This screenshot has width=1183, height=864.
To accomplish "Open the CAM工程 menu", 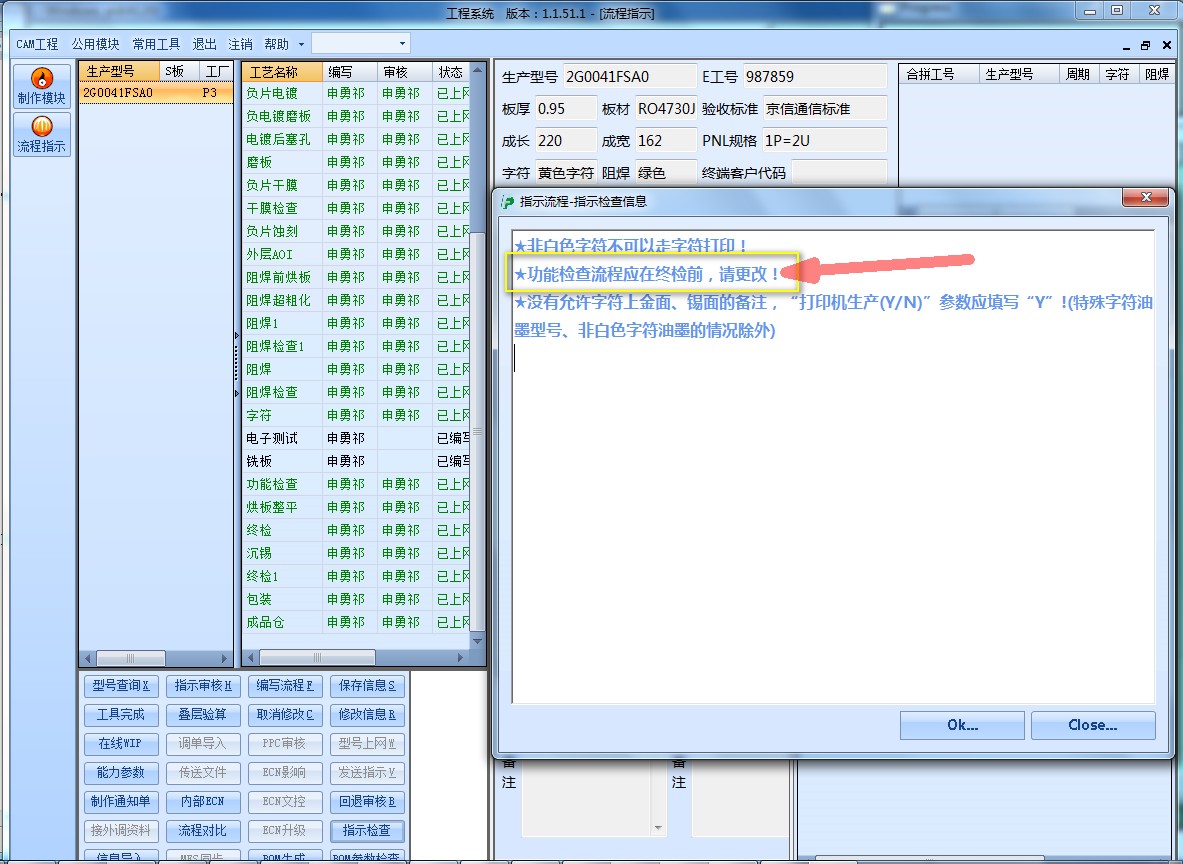I will point(37,44).
